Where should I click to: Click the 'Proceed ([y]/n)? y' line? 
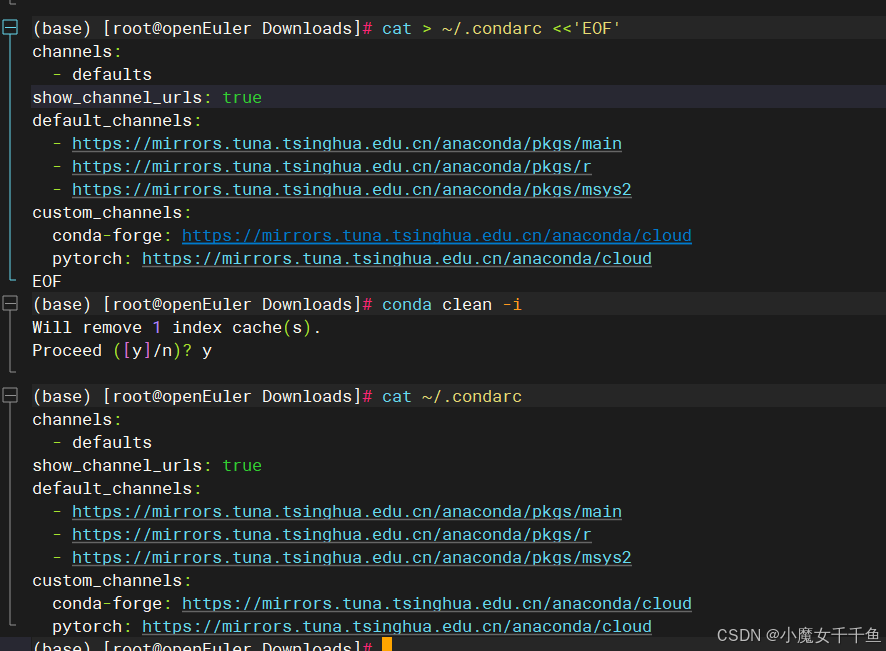(122, 351)
